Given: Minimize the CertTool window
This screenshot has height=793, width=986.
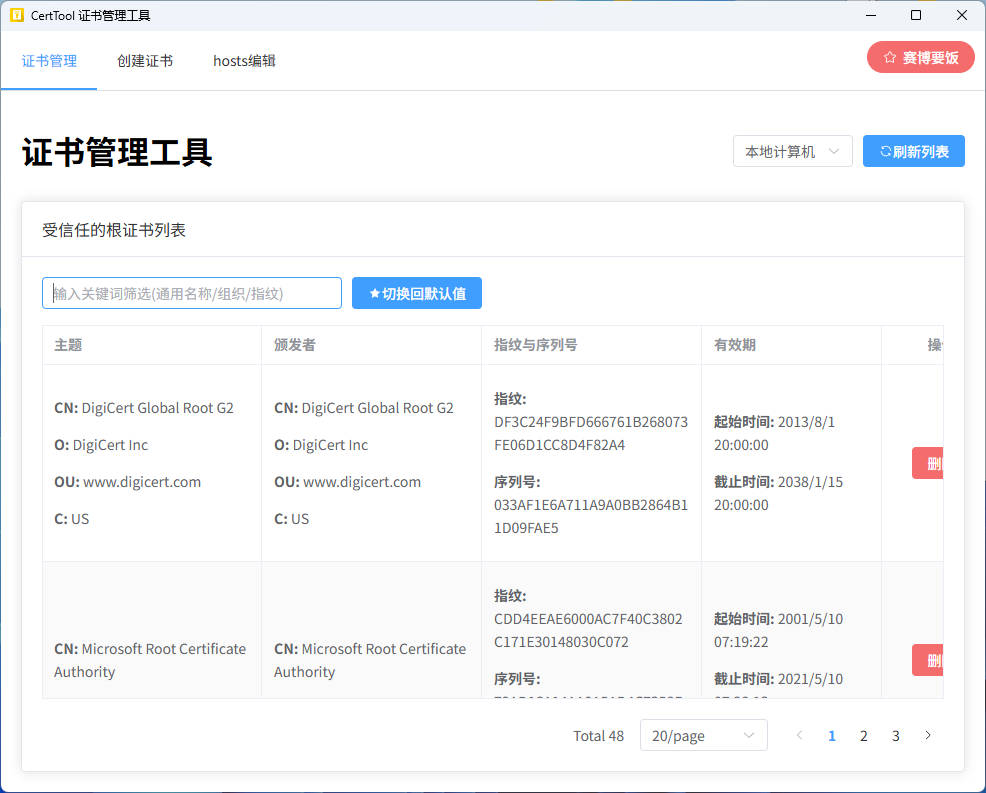Looking at the screenshot, I should [x=871, y=15].
